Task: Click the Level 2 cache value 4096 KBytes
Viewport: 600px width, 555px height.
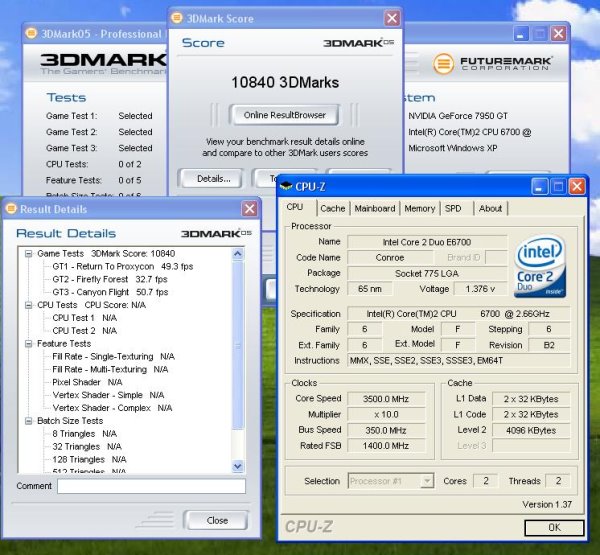Action: (531, 430)
